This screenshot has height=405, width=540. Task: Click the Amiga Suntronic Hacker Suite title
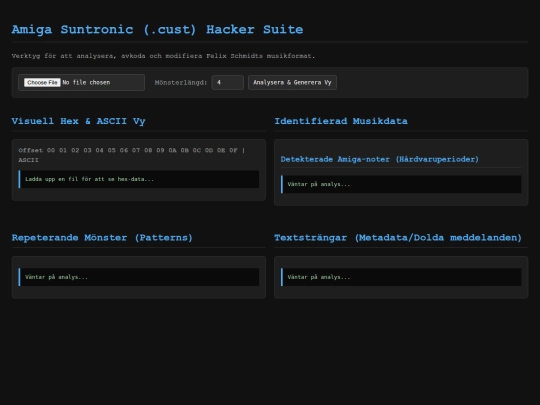point(157,30)
